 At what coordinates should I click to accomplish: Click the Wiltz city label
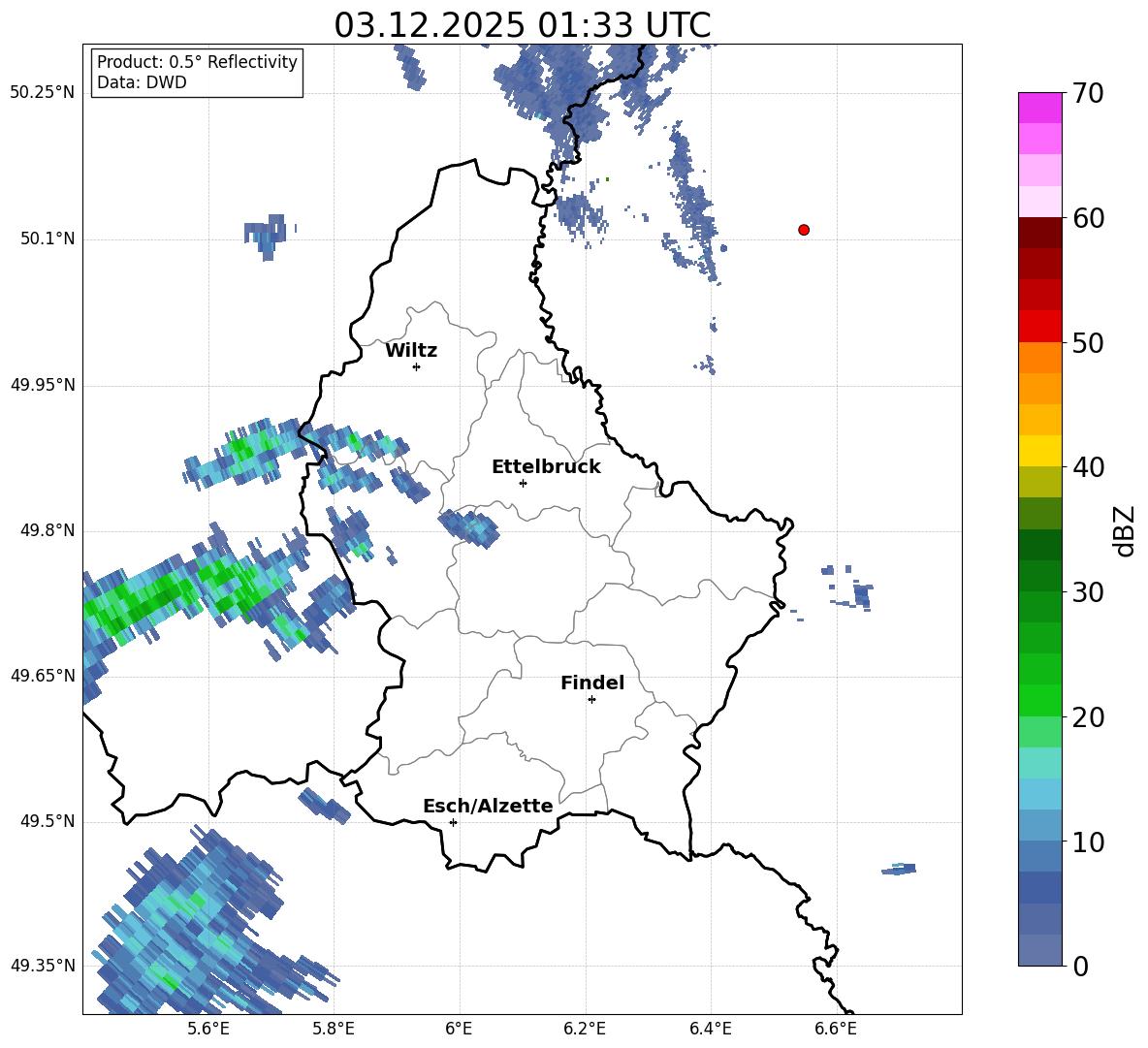[411, 351]
